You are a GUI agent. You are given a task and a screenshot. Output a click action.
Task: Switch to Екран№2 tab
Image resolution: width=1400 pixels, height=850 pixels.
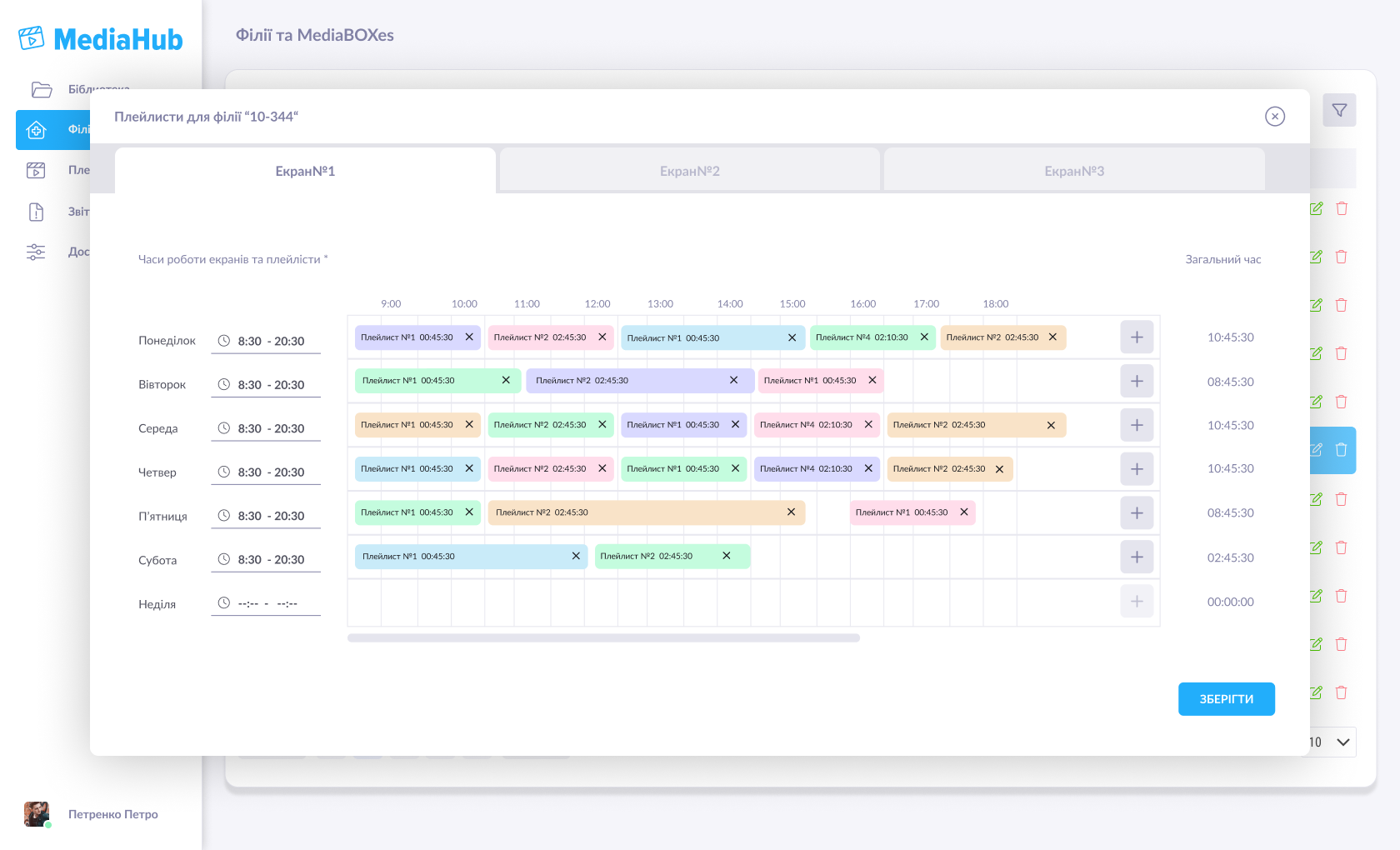pyautogui.click(x=689, y=171)
